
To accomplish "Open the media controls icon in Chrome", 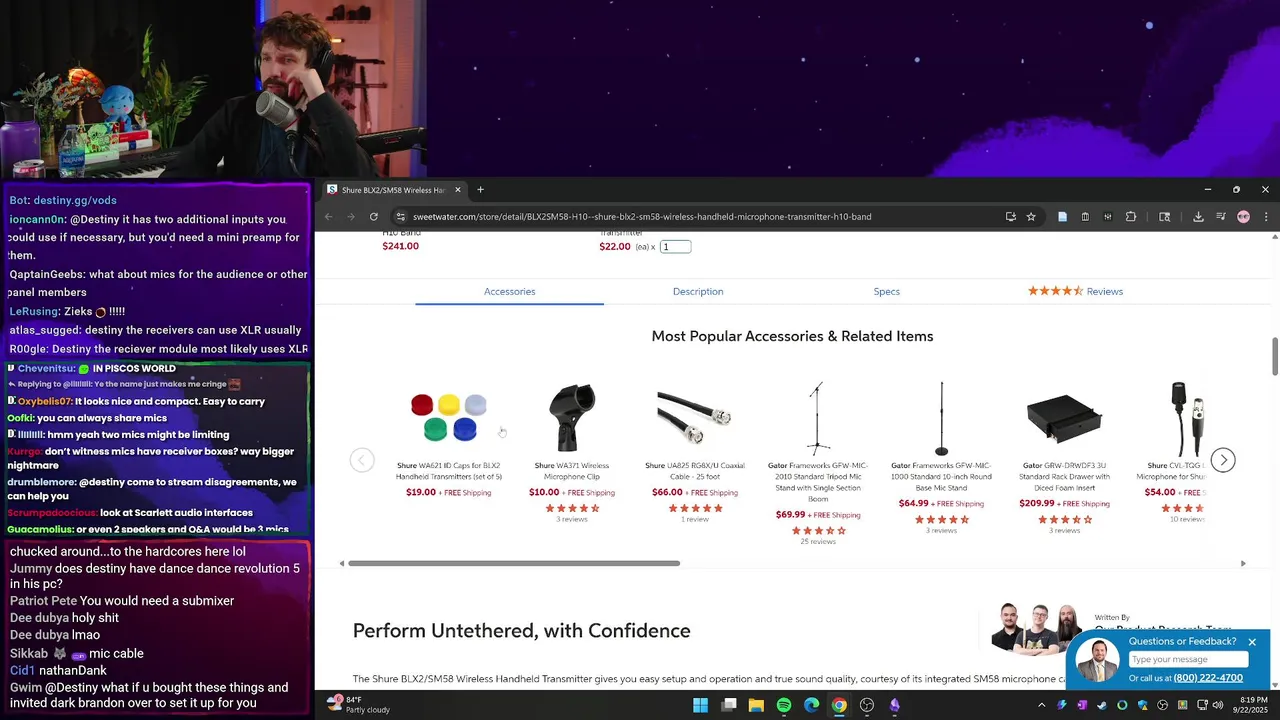I will pyautogui.click(x=1221, y=217).
